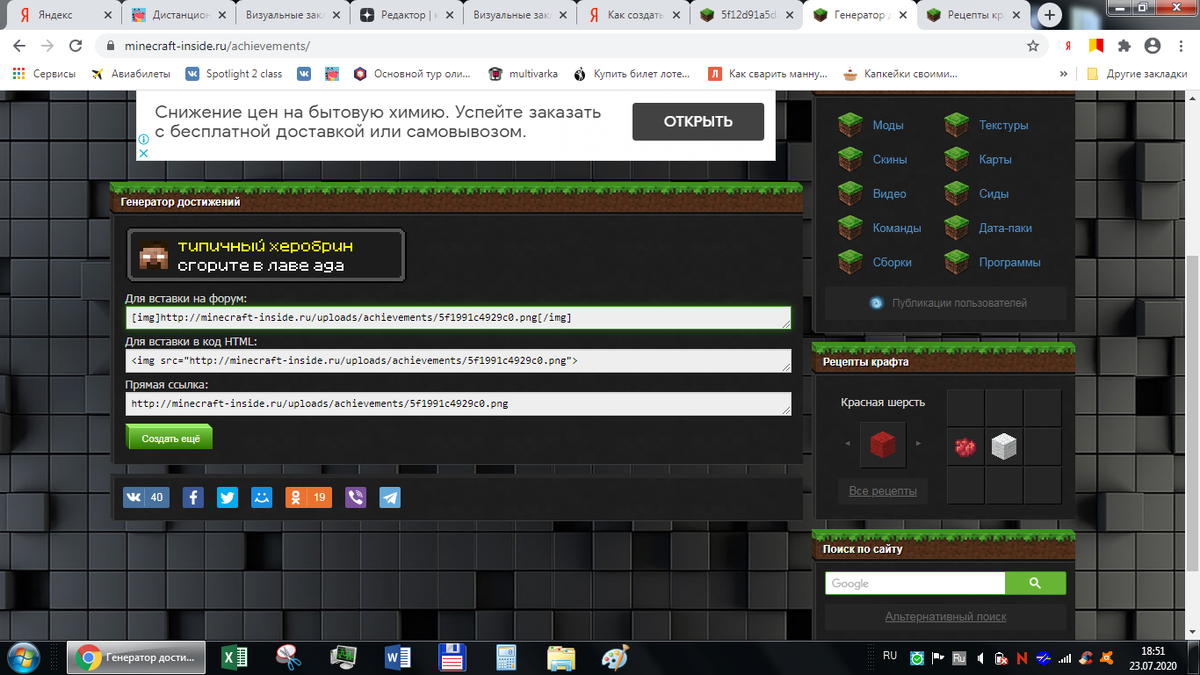Switch to the Редактор tab

(x=404, y=16)
